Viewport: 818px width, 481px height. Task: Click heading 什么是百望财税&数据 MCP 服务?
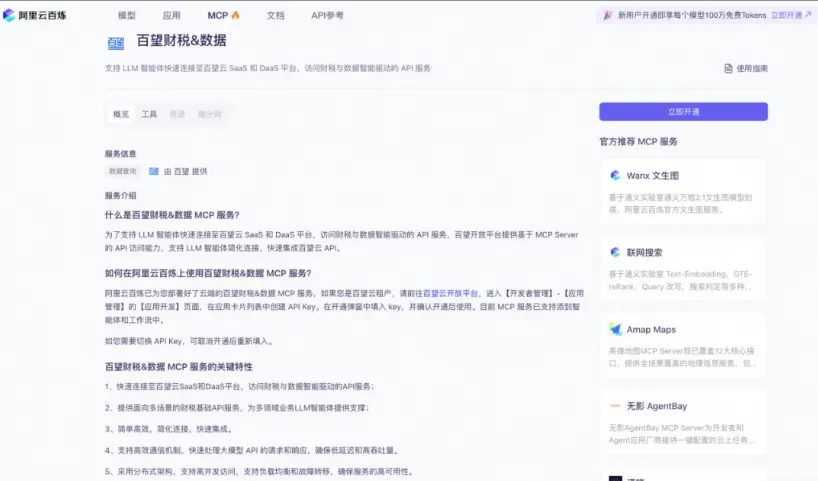pos(172,215)
